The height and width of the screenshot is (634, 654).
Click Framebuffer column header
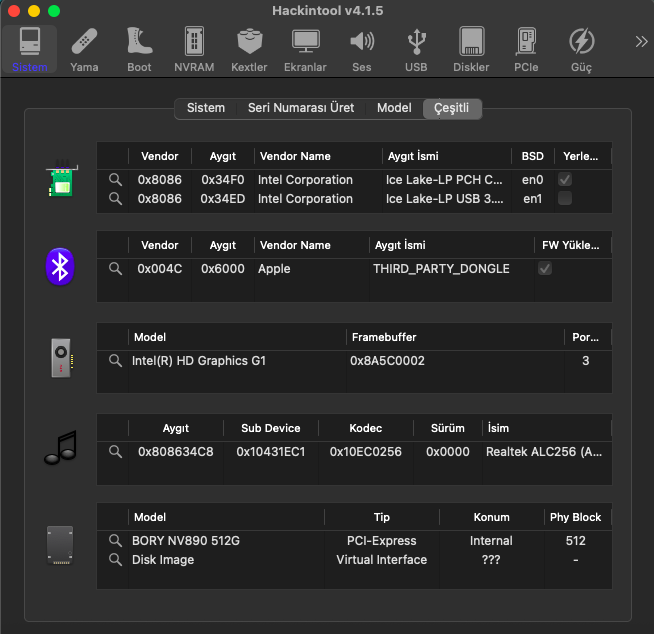click(455, 337)
